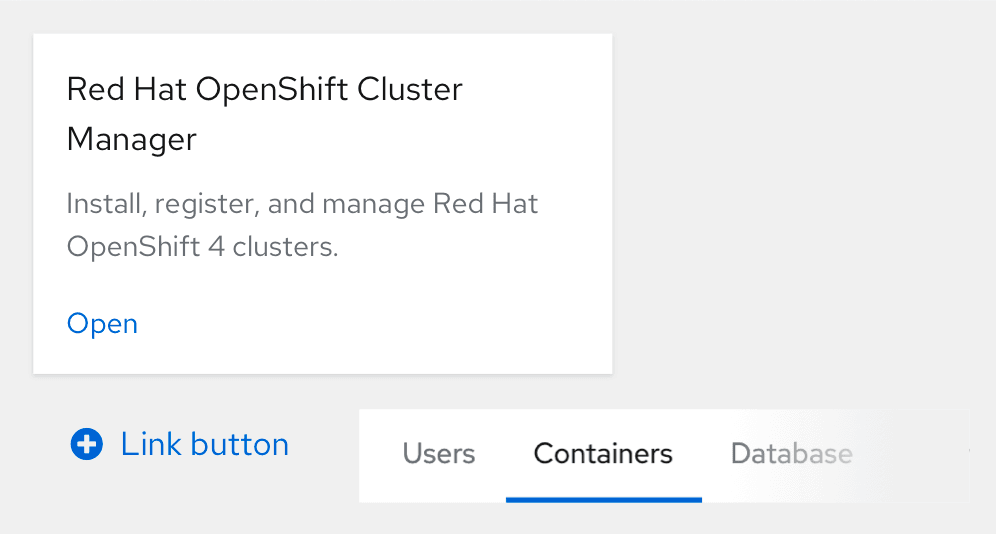Click empty tab bar area left of Users
996x534 pixels.
click(x=378, y=455)
